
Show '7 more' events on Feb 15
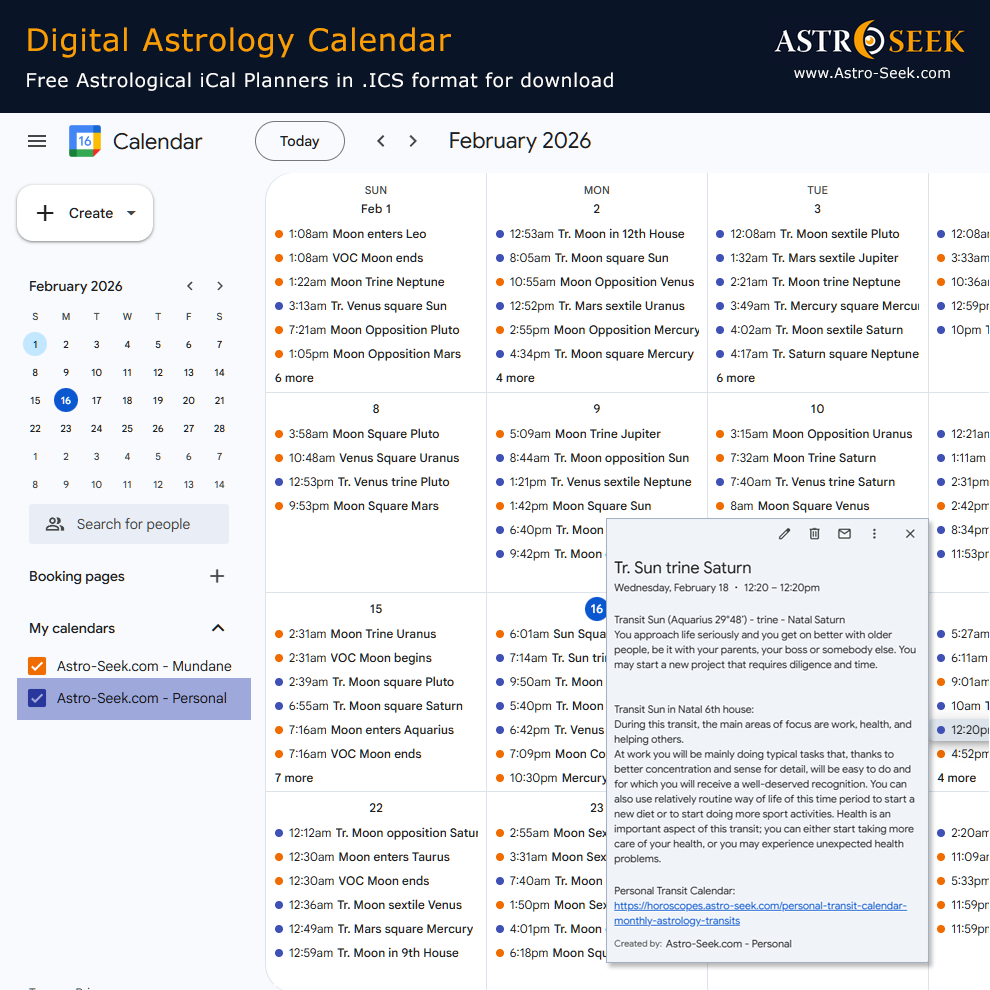(294, 778)
